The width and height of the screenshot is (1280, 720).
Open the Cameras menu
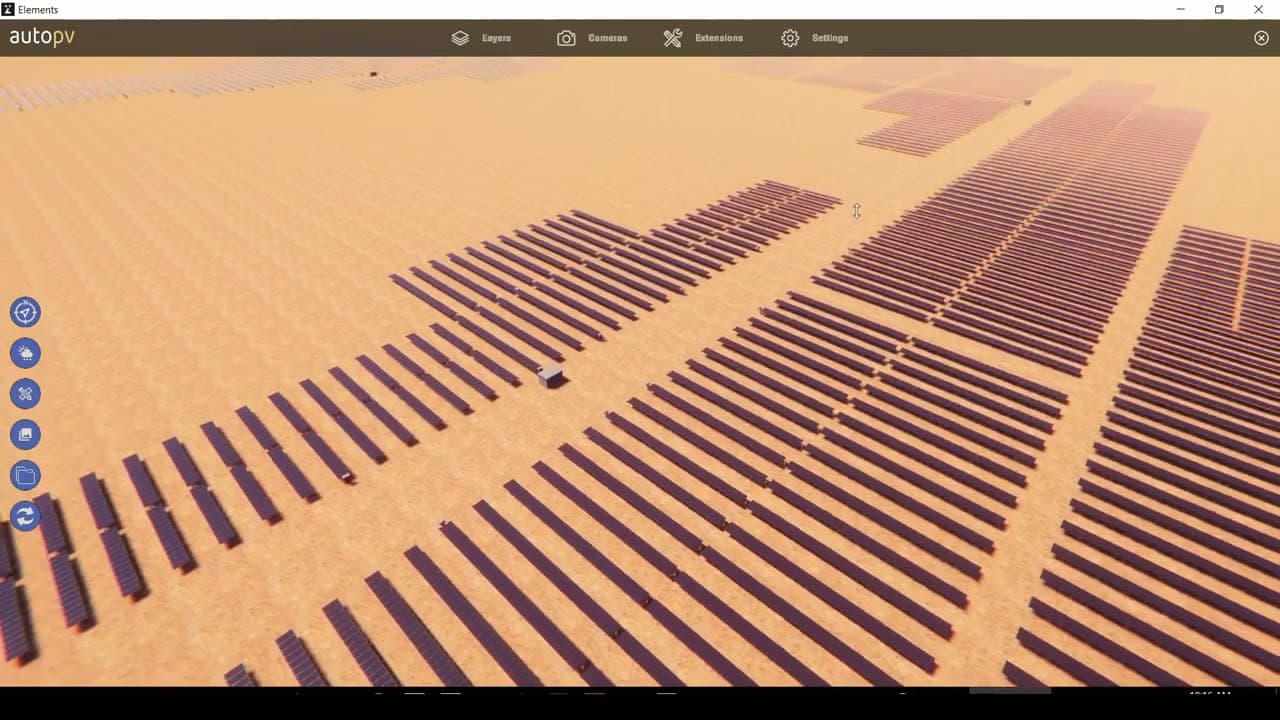pos(592,38)
